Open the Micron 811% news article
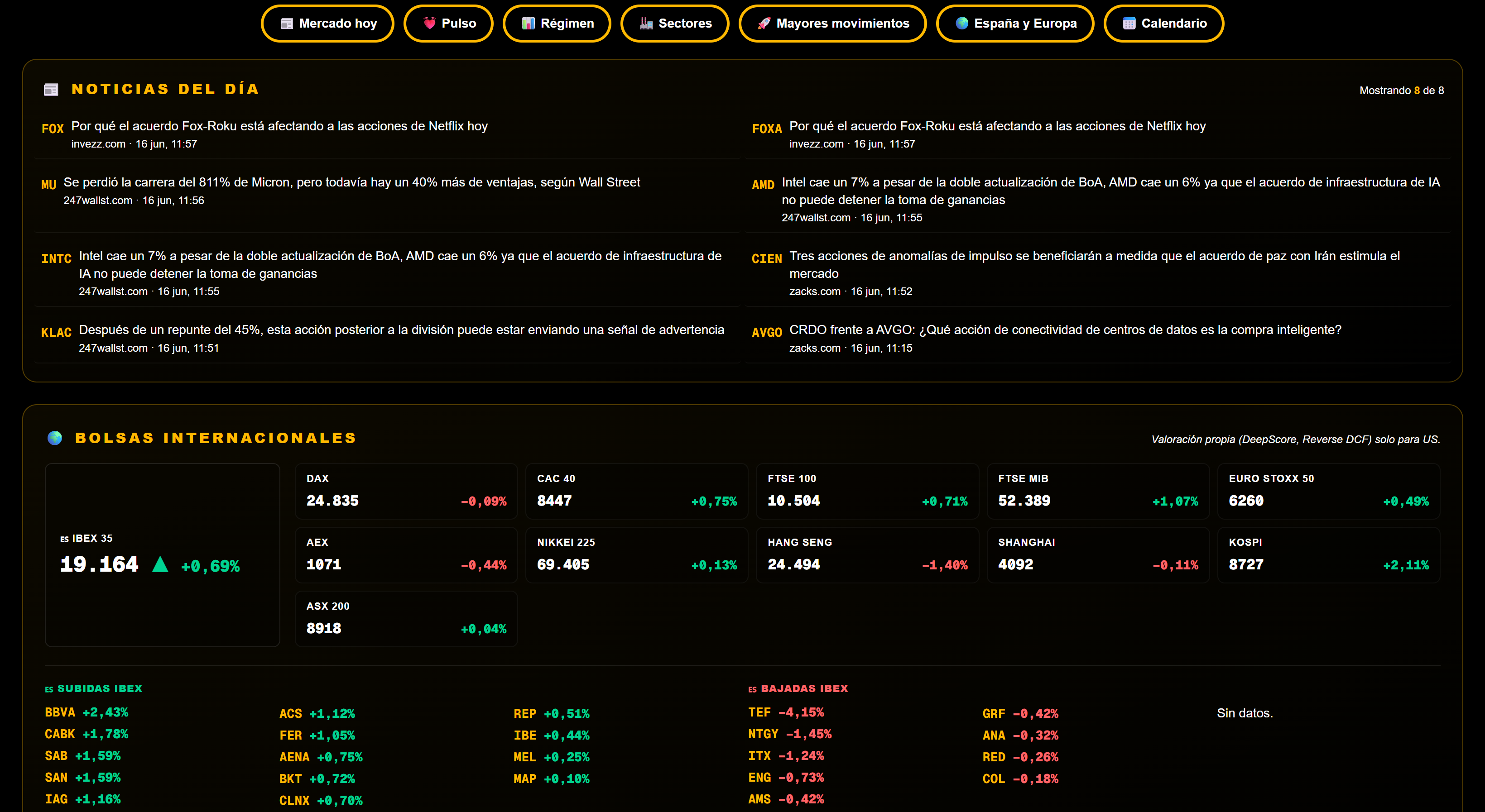This screenshot has width=1485, height=812. click(x=351, y=183)
